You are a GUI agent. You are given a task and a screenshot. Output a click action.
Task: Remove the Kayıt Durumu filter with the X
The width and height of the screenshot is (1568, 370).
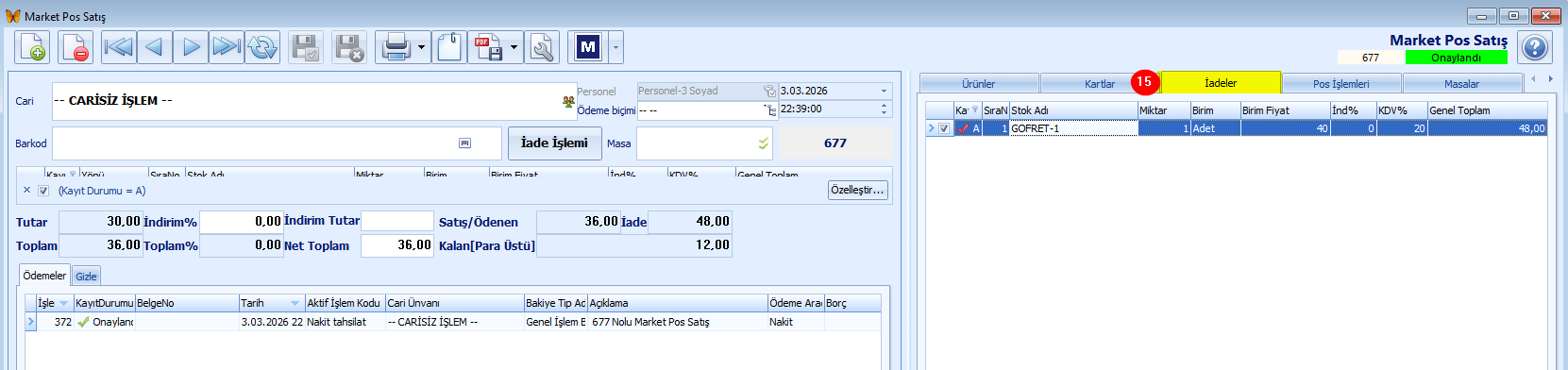pos(26,190)
